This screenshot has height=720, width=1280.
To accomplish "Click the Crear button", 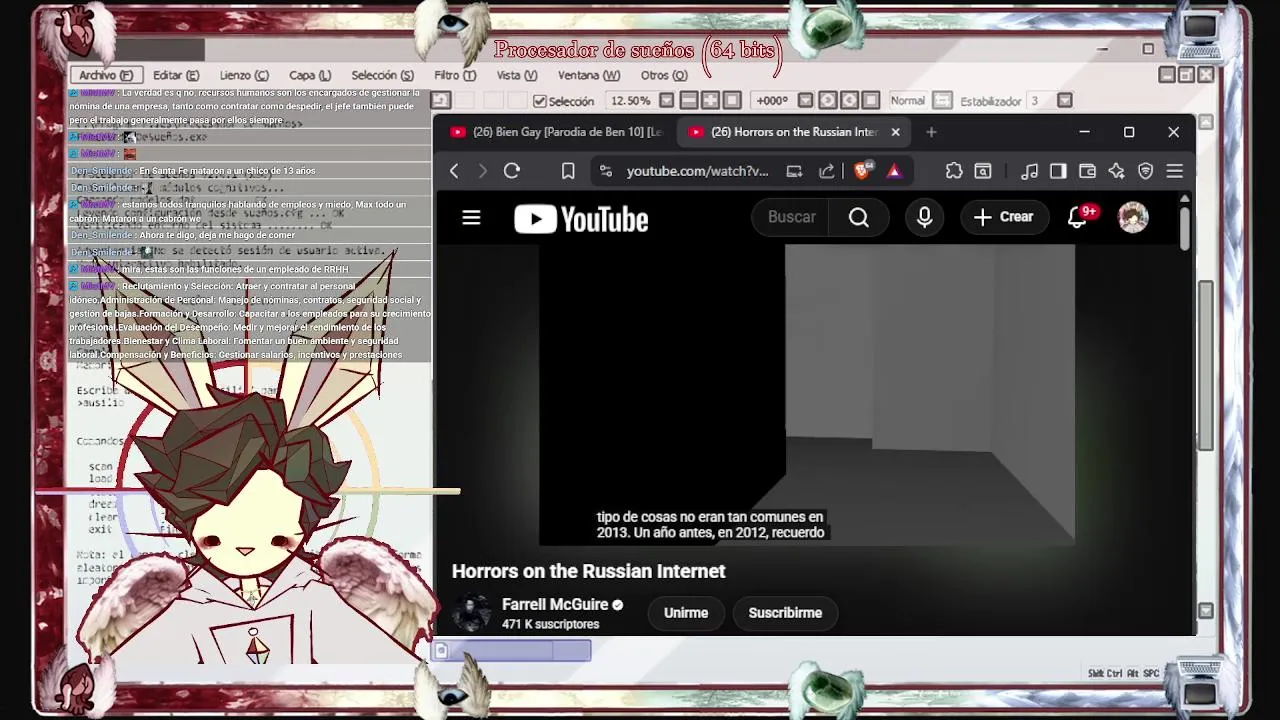I will [1003, 217].
